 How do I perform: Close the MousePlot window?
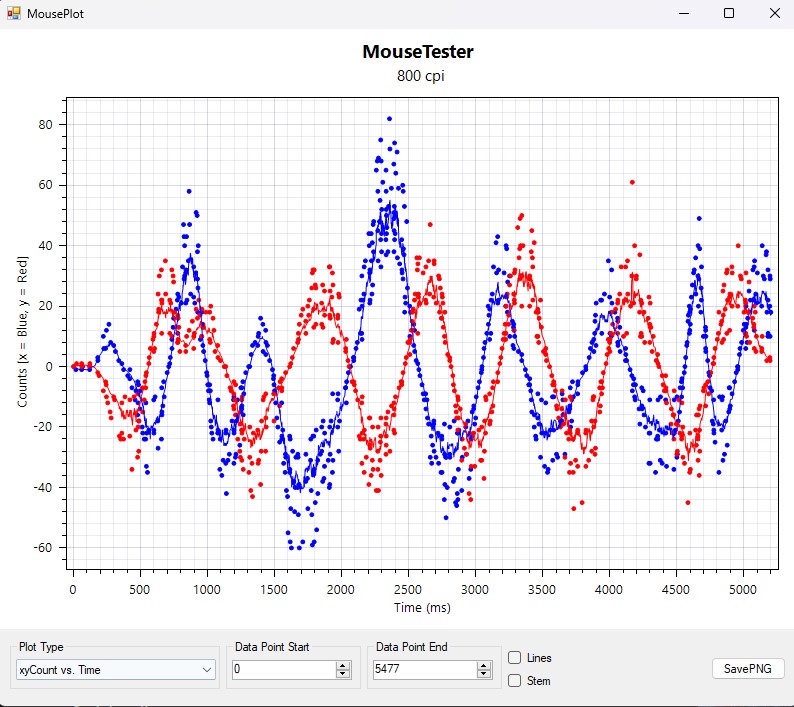click(x=773, y=13)
